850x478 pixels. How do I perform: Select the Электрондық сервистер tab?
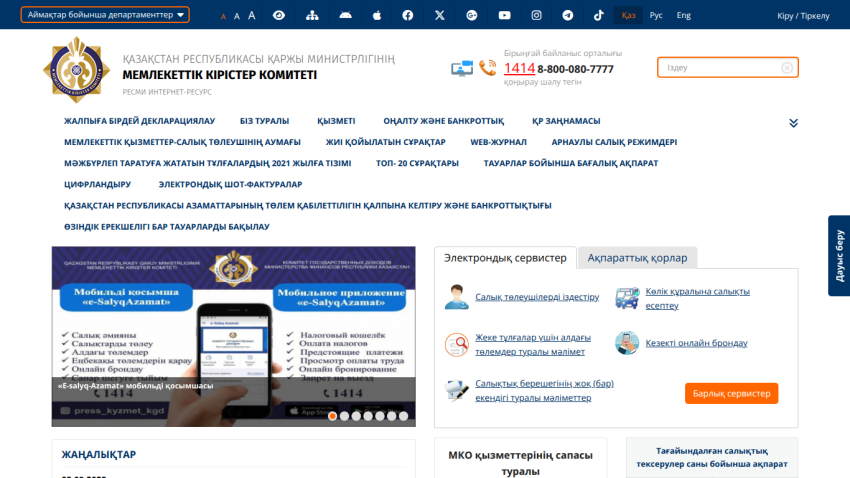[505, 258]
